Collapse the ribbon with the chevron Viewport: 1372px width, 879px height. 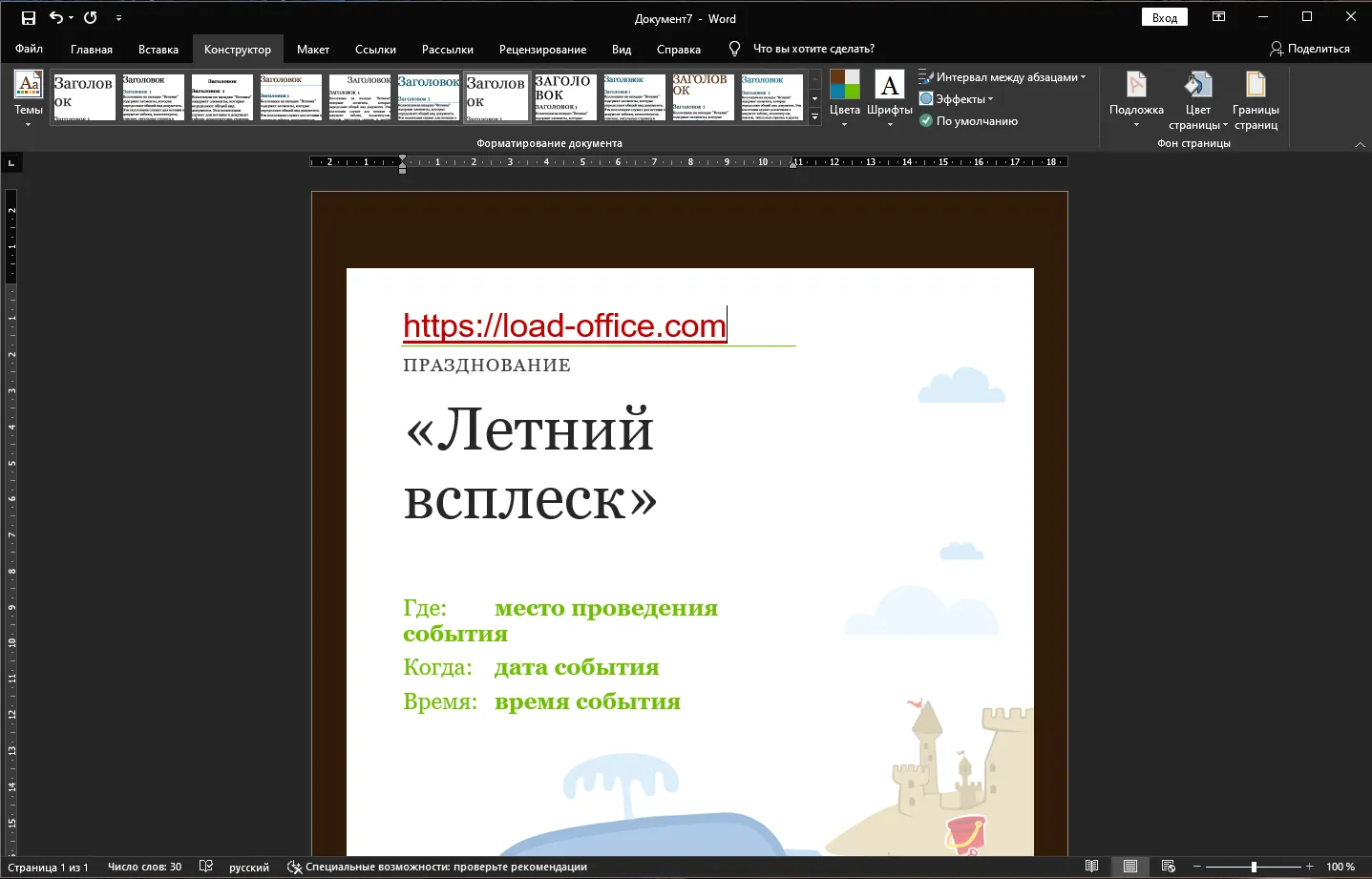pos(1360,144)
